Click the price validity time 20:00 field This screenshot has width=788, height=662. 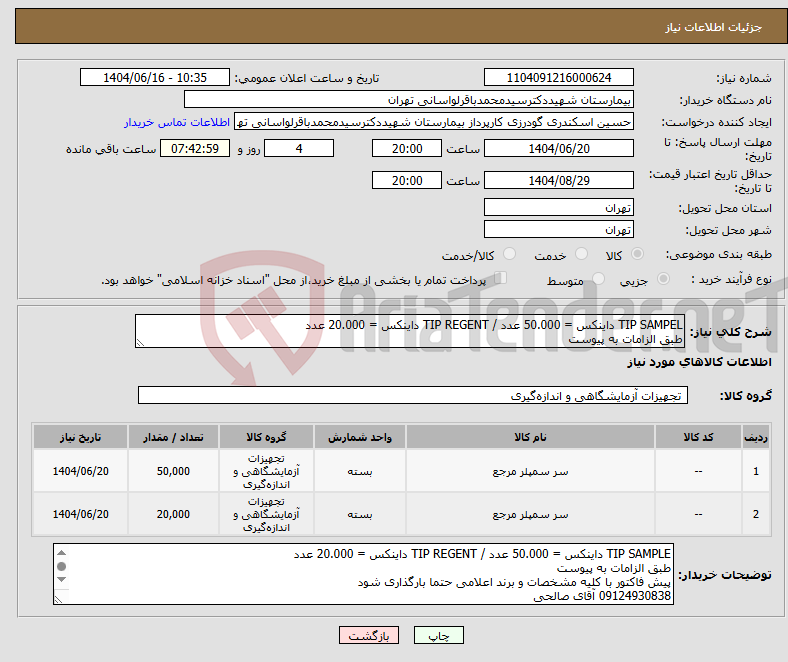pyautogui.click(x=407, y=180)
